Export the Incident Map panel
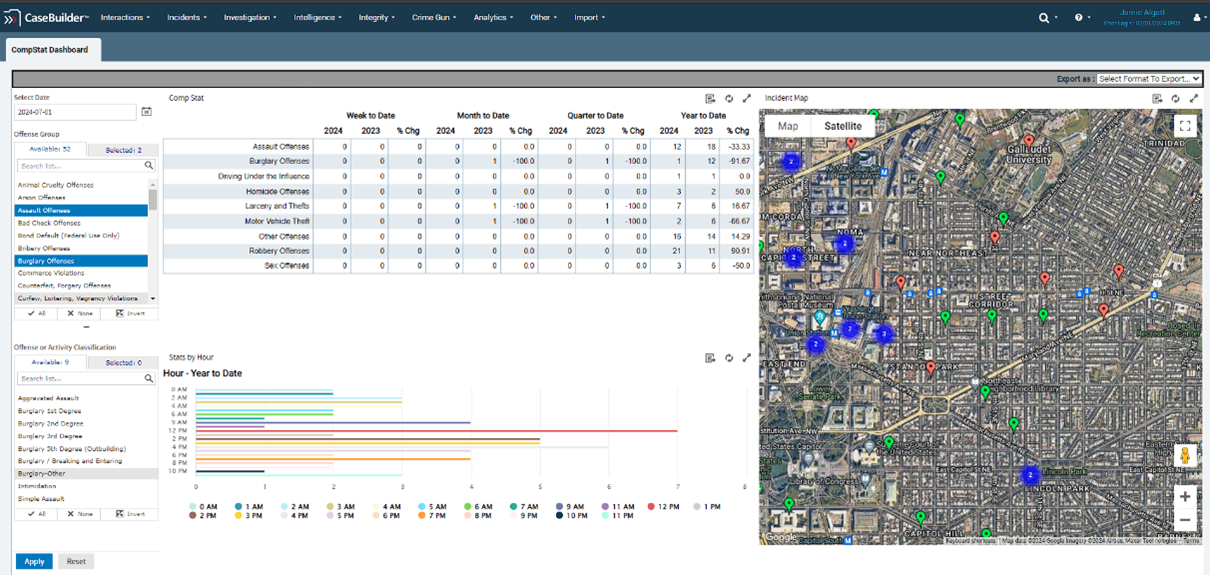 coord(1157,98)
